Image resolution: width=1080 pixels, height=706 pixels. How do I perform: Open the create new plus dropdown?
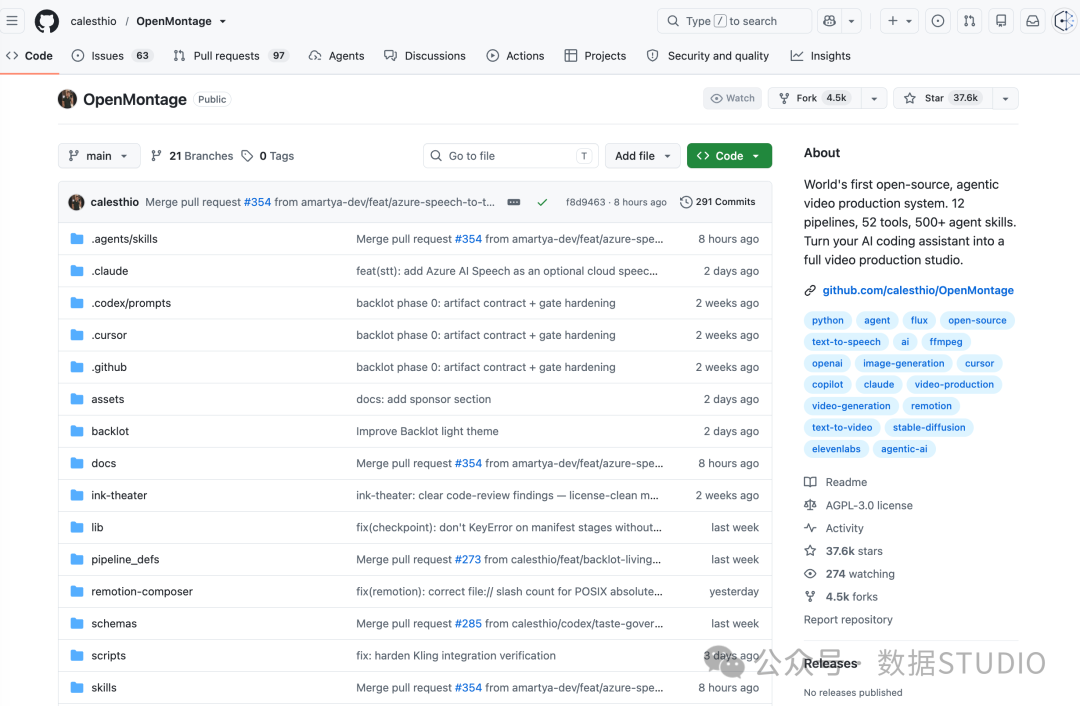click(899, 21)
